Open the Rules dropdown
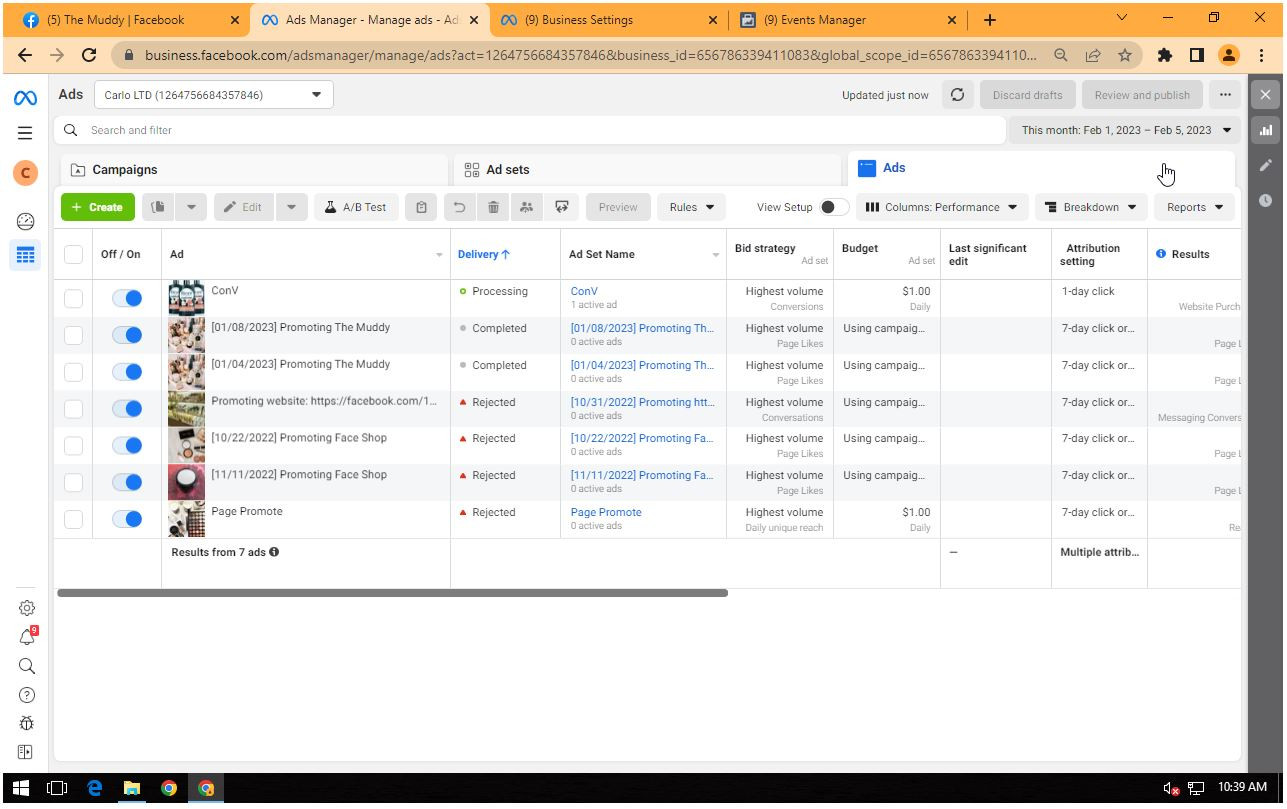The height and width of the screenshot is (809, 1287). pos(691,207)
